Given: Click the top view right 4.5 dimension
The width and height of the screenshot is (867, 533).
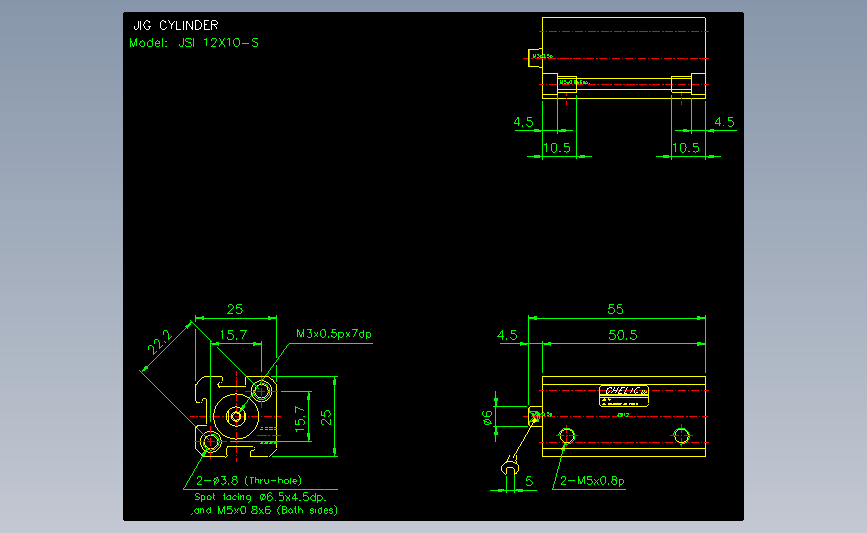Looking at the screenshot, I should pyautogui.click(x=724, y=122).
